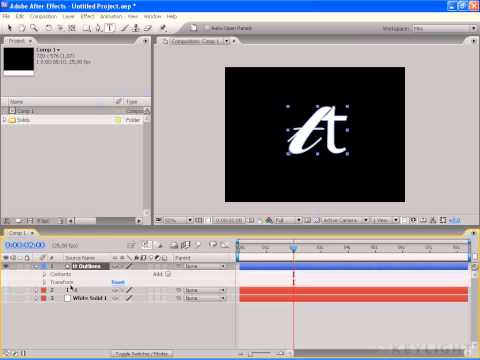Select the Pen tool
Image resolution: width=480 pixels, height=360 pixels.
click(99, 28)
